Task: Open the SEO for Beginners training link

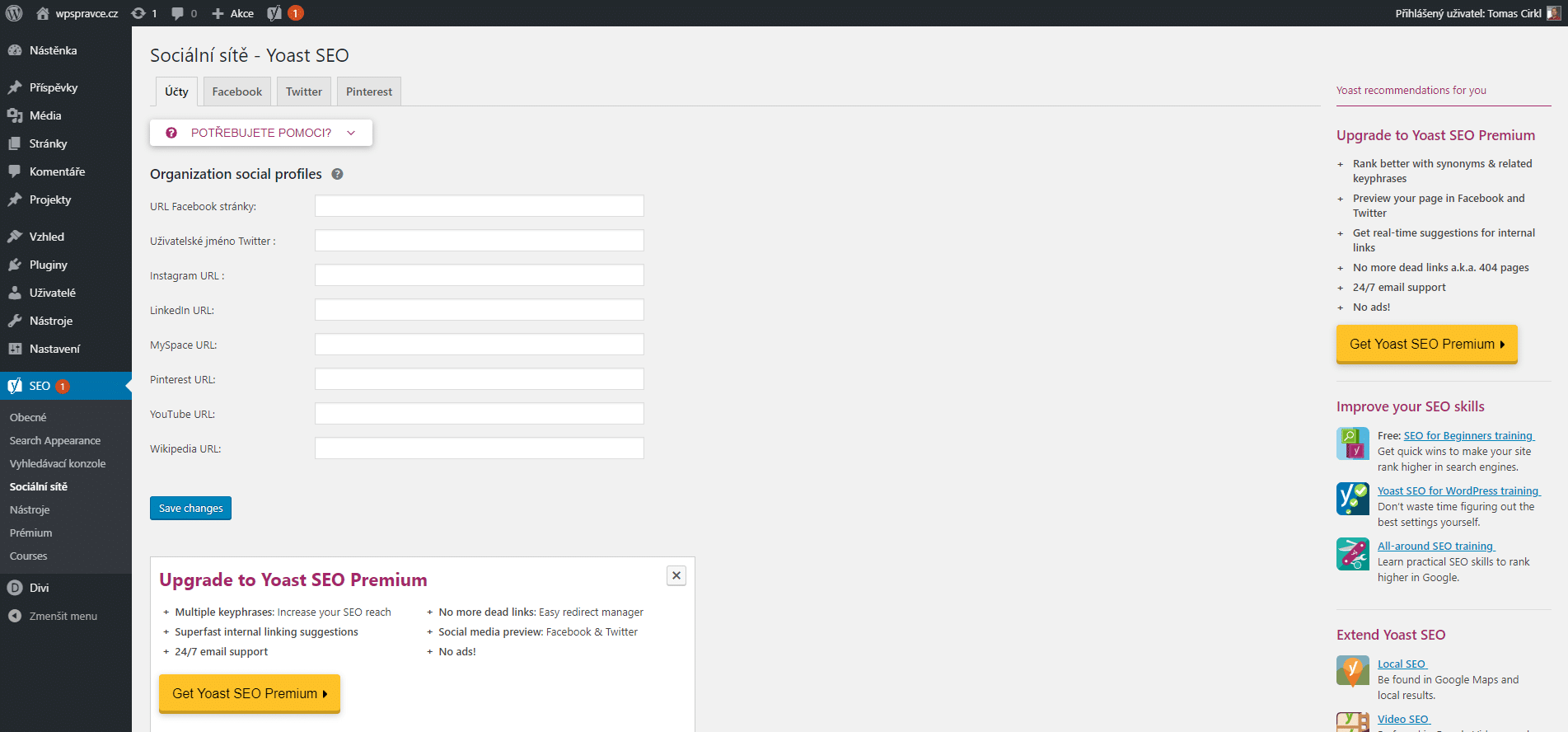Action: click(1468, 436)
